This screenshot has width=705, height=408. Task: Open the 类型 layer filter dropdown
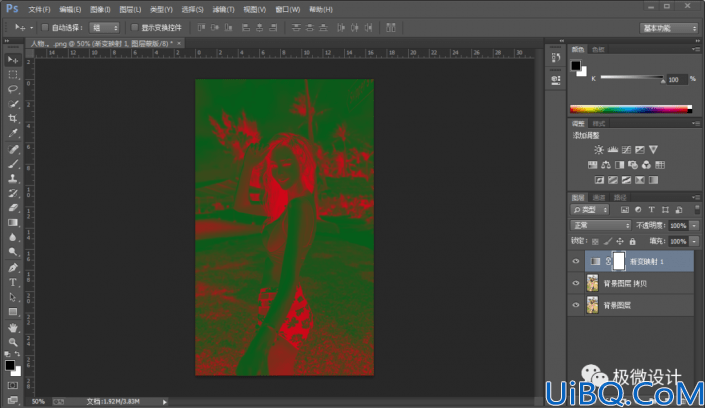point(590,210)
